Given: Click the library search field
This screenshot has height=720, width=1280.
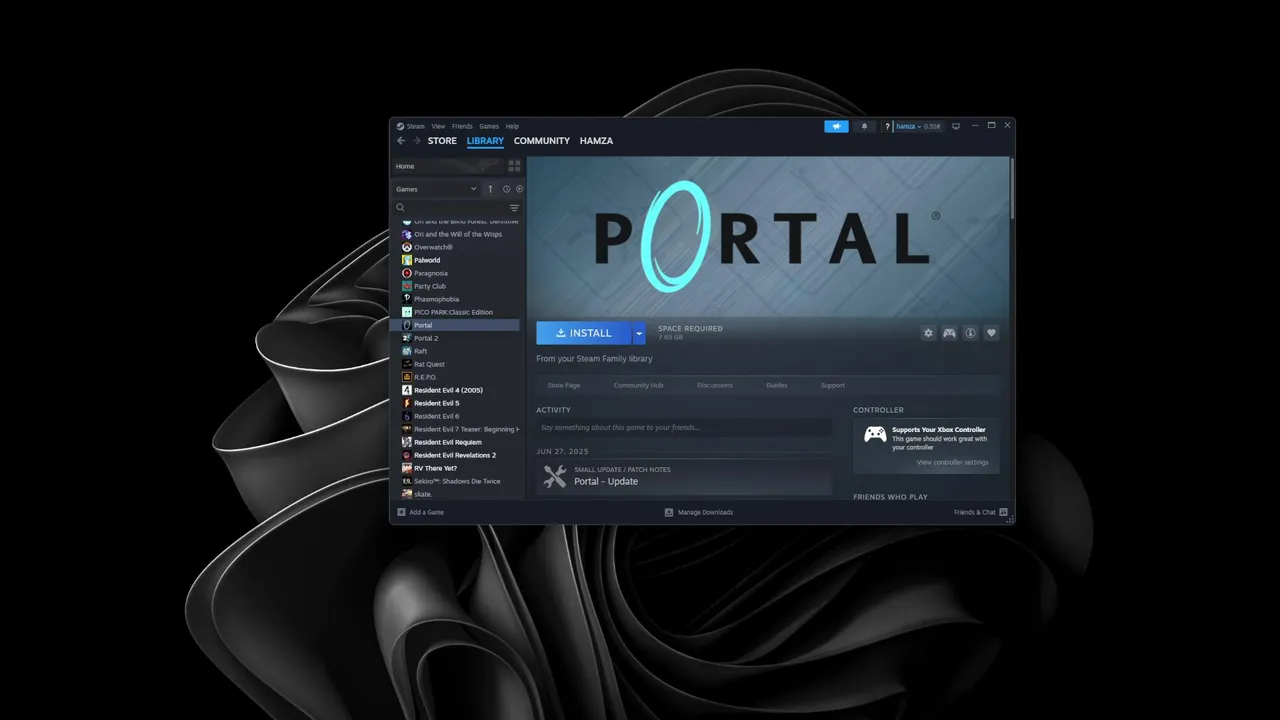Looking at the screenshot, I should (x=450, y=208).
